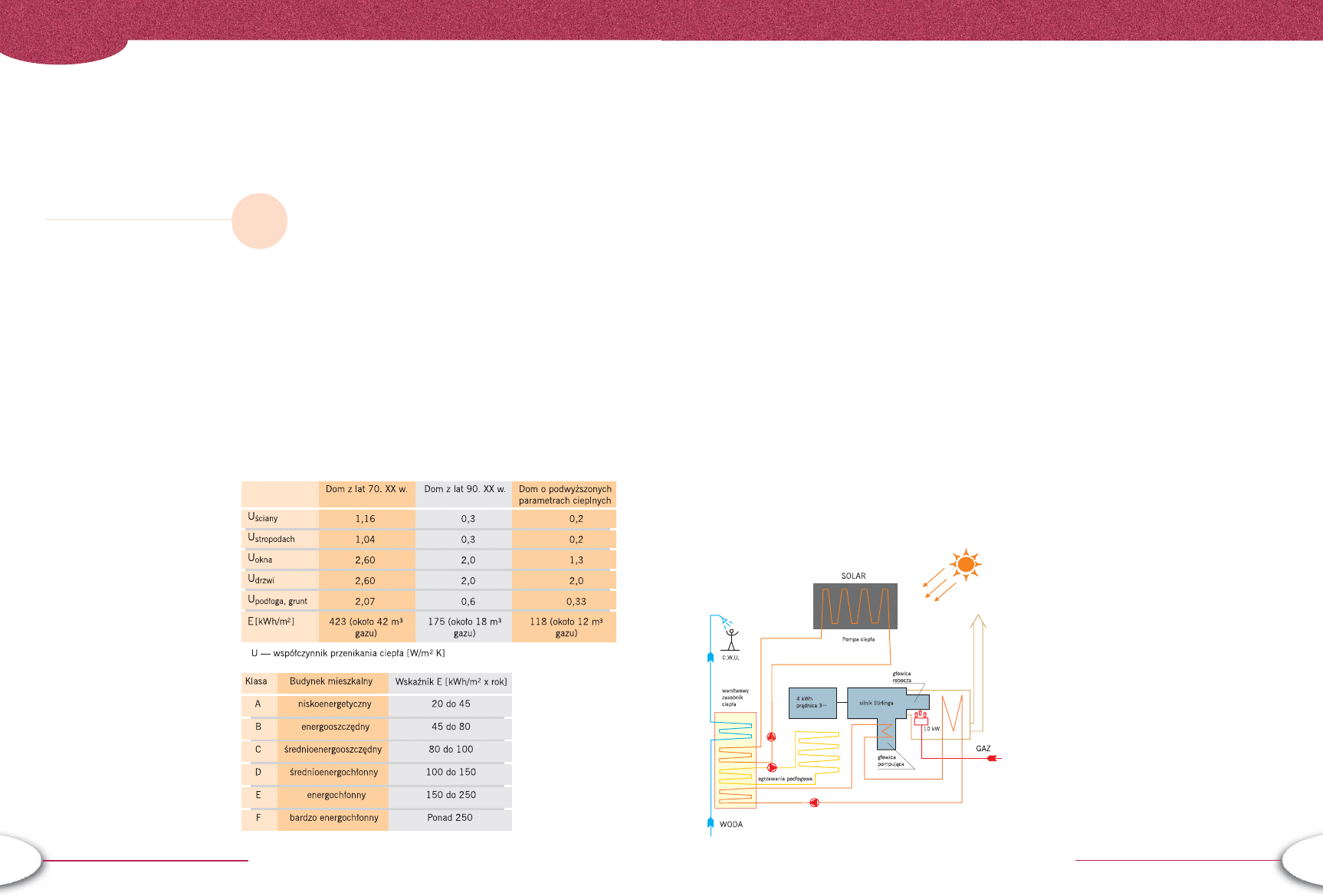Select the '423 (około 42 m³ gazu)' cell
Screen dimensions: 1323x896
click(366, 627)
